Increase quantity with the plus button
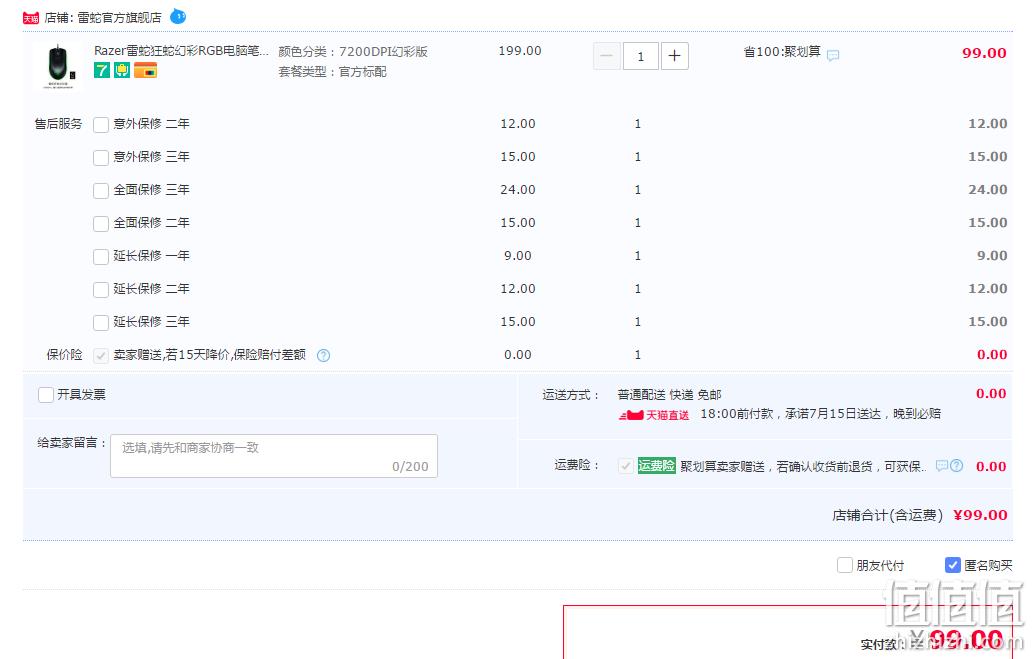This screenshot has width=1033, height=659. tap(675, 56)
